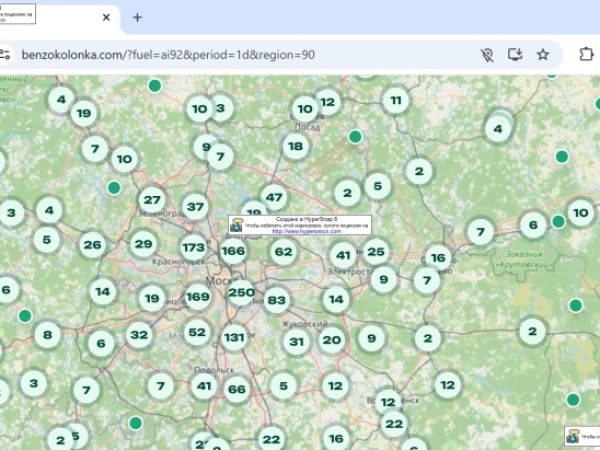Bookmark this page with the star

[x=543, y=54]
